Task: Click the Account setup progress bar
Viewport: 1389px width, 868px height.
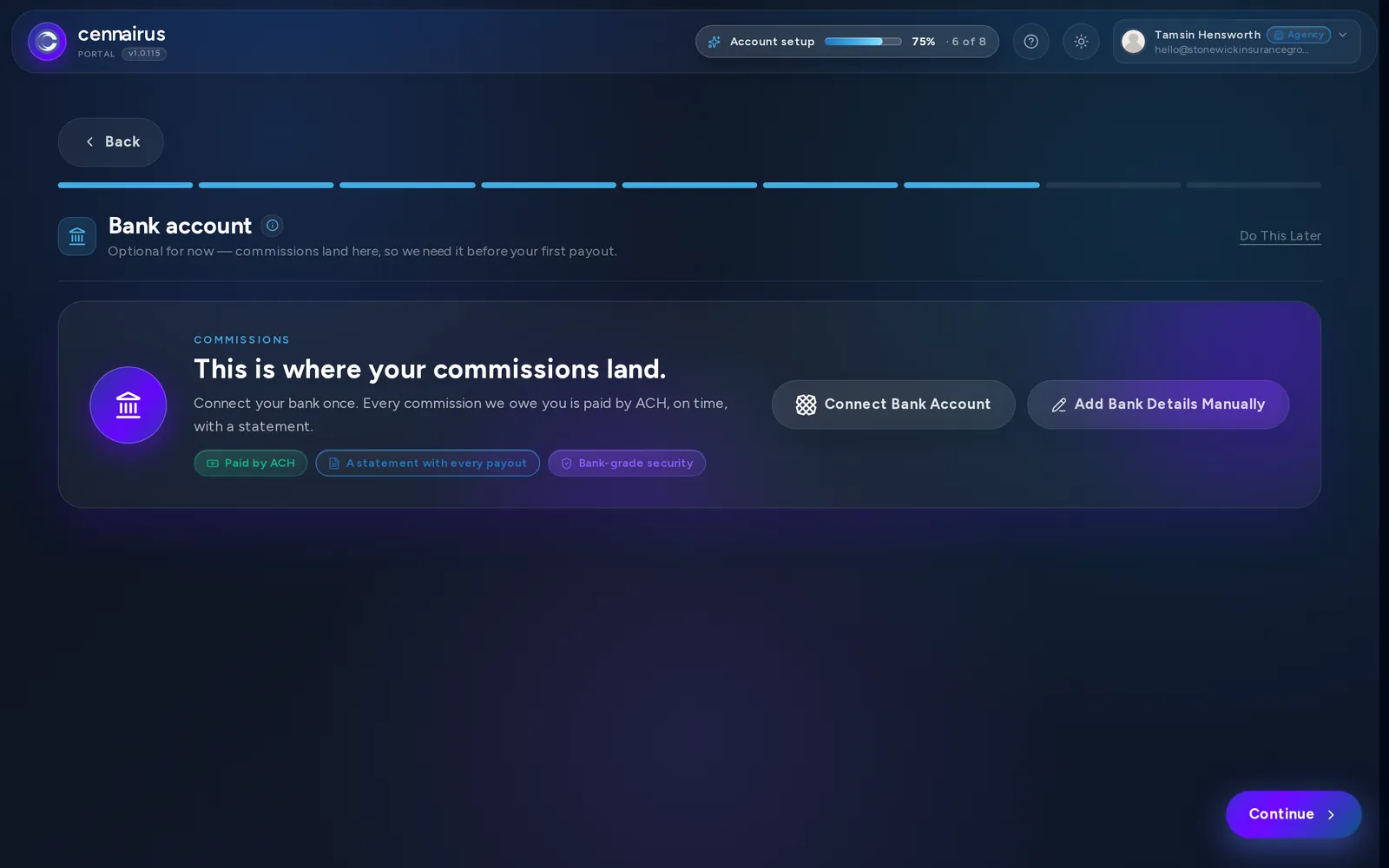Action: (x=863, y=42)
